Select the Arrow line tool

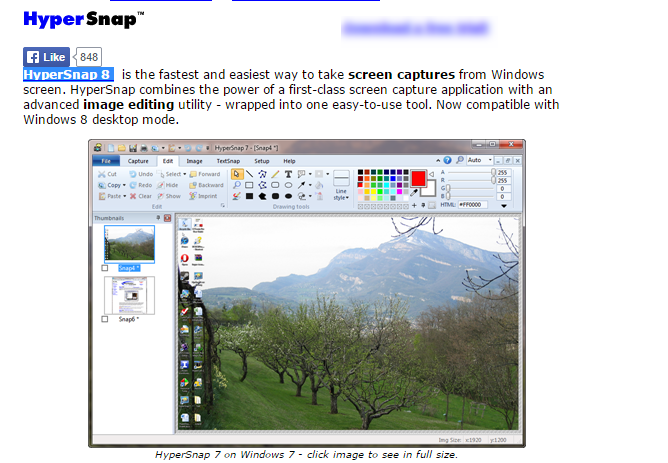[301, 185]
